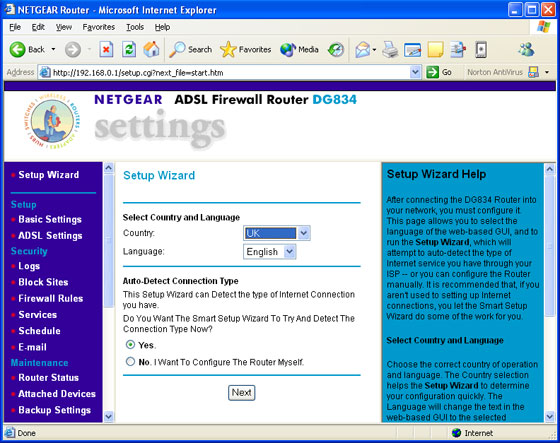
Task: Open Schedule in the sidebar
Action: (39, 331)
